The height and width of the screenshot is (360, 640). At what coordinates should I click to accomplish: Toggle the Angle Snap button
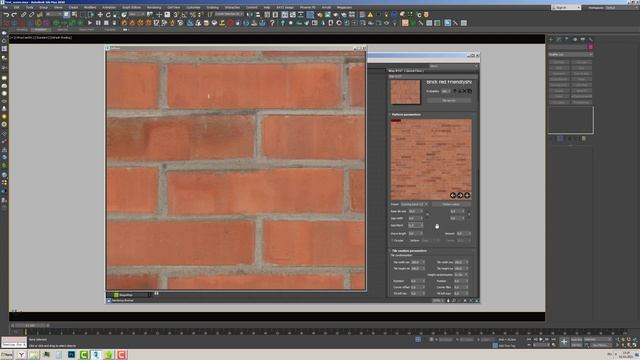pos(184,15)
